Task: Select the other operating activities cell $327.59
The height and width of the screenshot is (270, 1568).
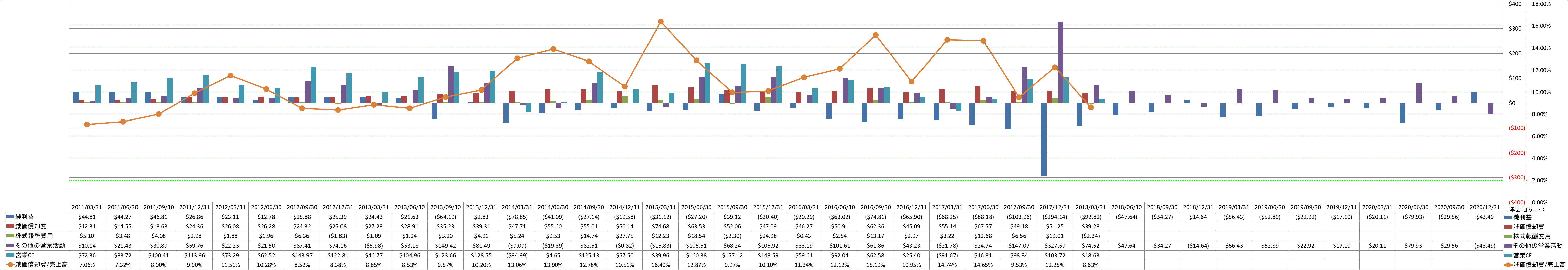Action: (1055, 246)
